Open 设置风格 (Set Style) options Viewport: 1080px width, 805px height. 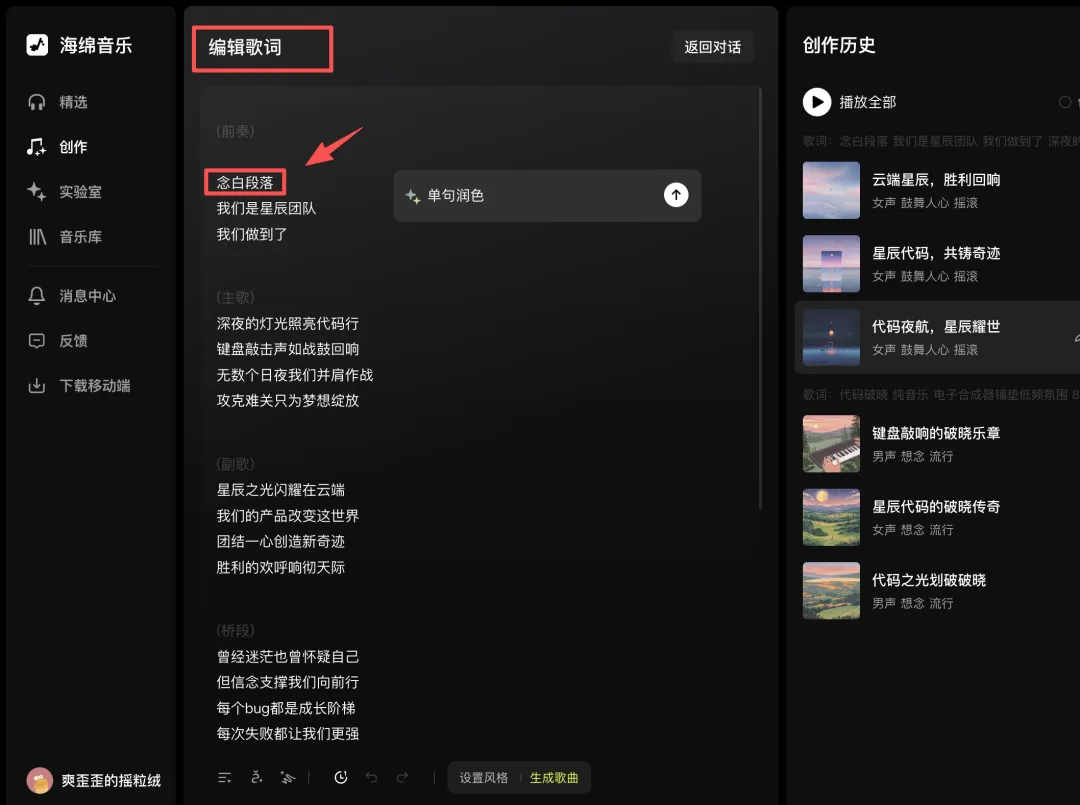coord(482,777)
